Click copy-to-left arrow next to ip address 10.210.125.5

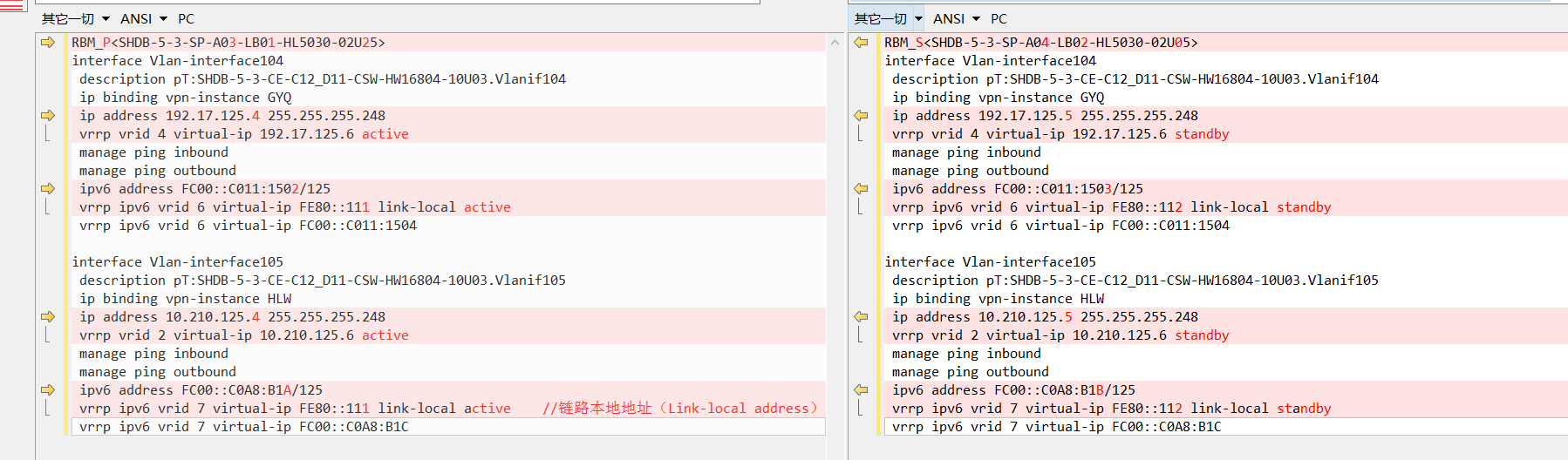coord(861,317)
